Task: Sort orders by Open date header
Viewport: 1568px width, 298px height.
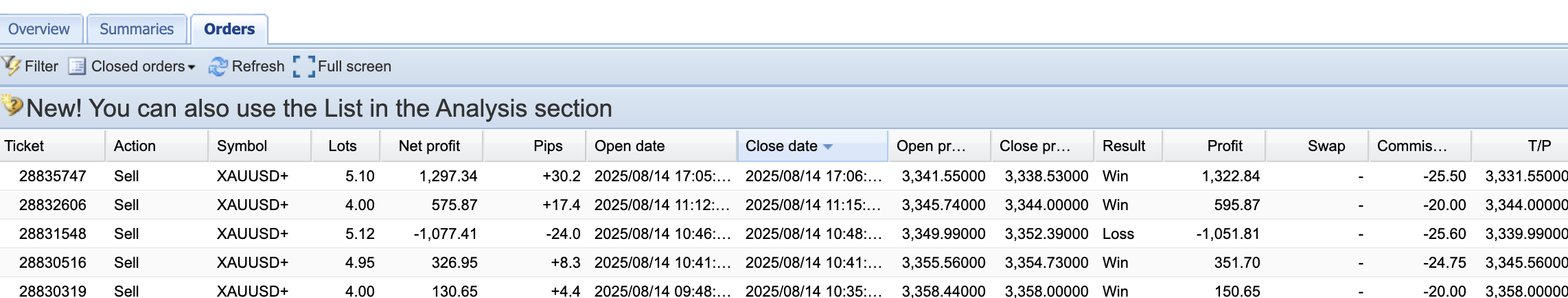Action: [x=630, y=146]
